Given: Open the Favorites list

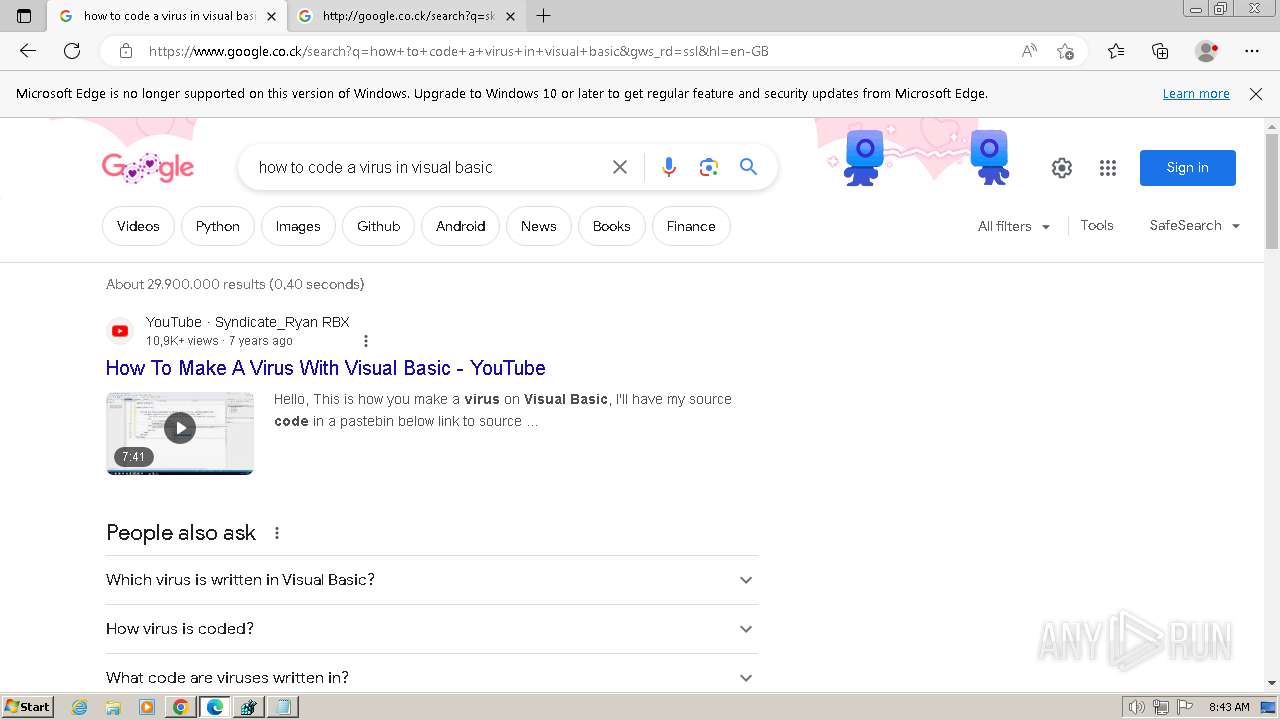Looking at the screenshot, I should [x=1116, y=51].
